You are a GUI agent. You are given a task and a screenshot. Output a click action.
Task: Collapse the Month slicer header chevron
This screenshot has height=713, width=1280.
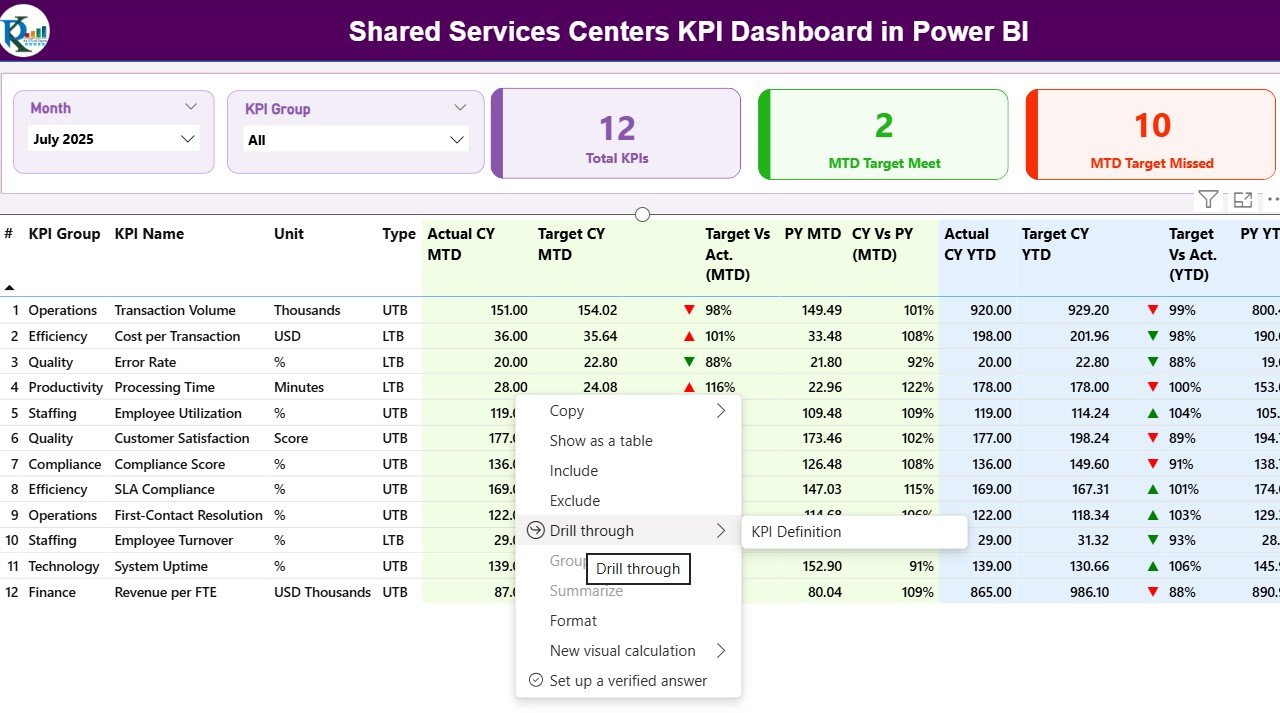pos(191,107)
